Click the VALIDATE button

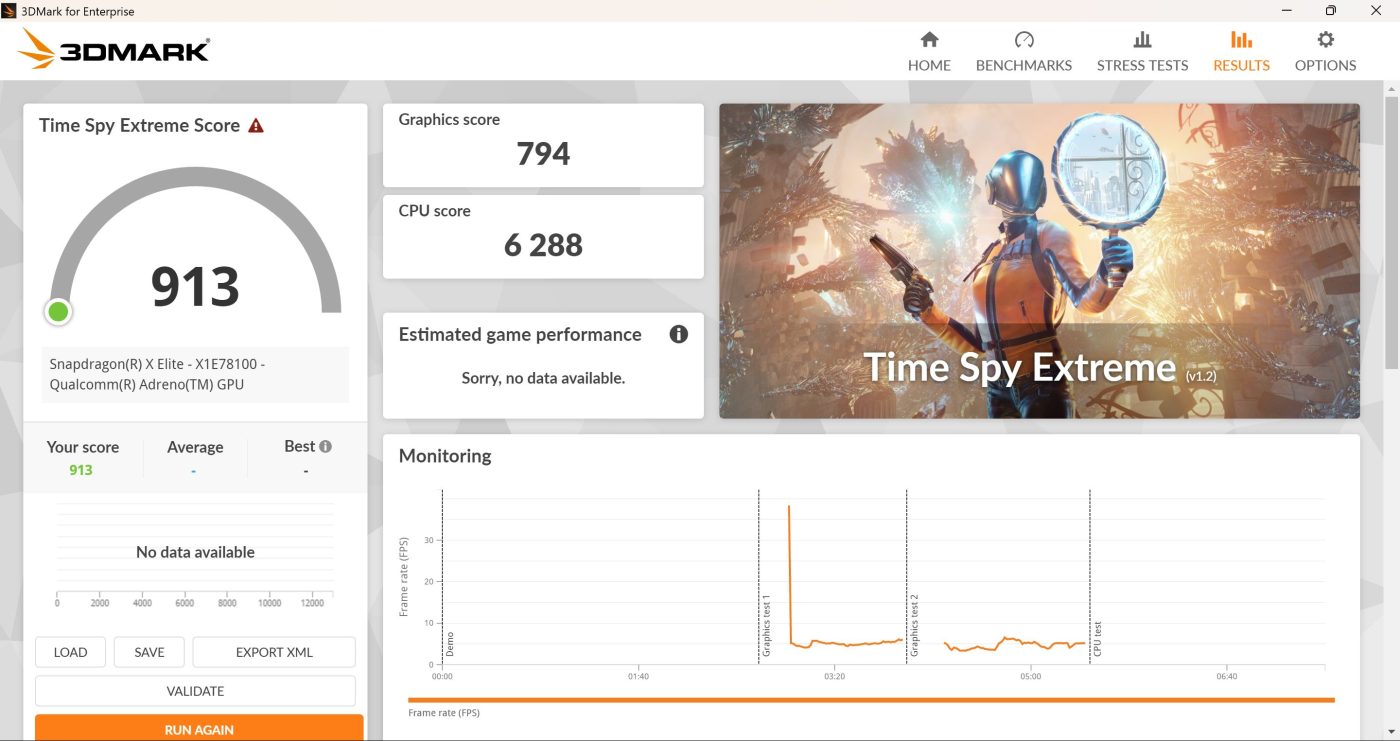(195, 691)
